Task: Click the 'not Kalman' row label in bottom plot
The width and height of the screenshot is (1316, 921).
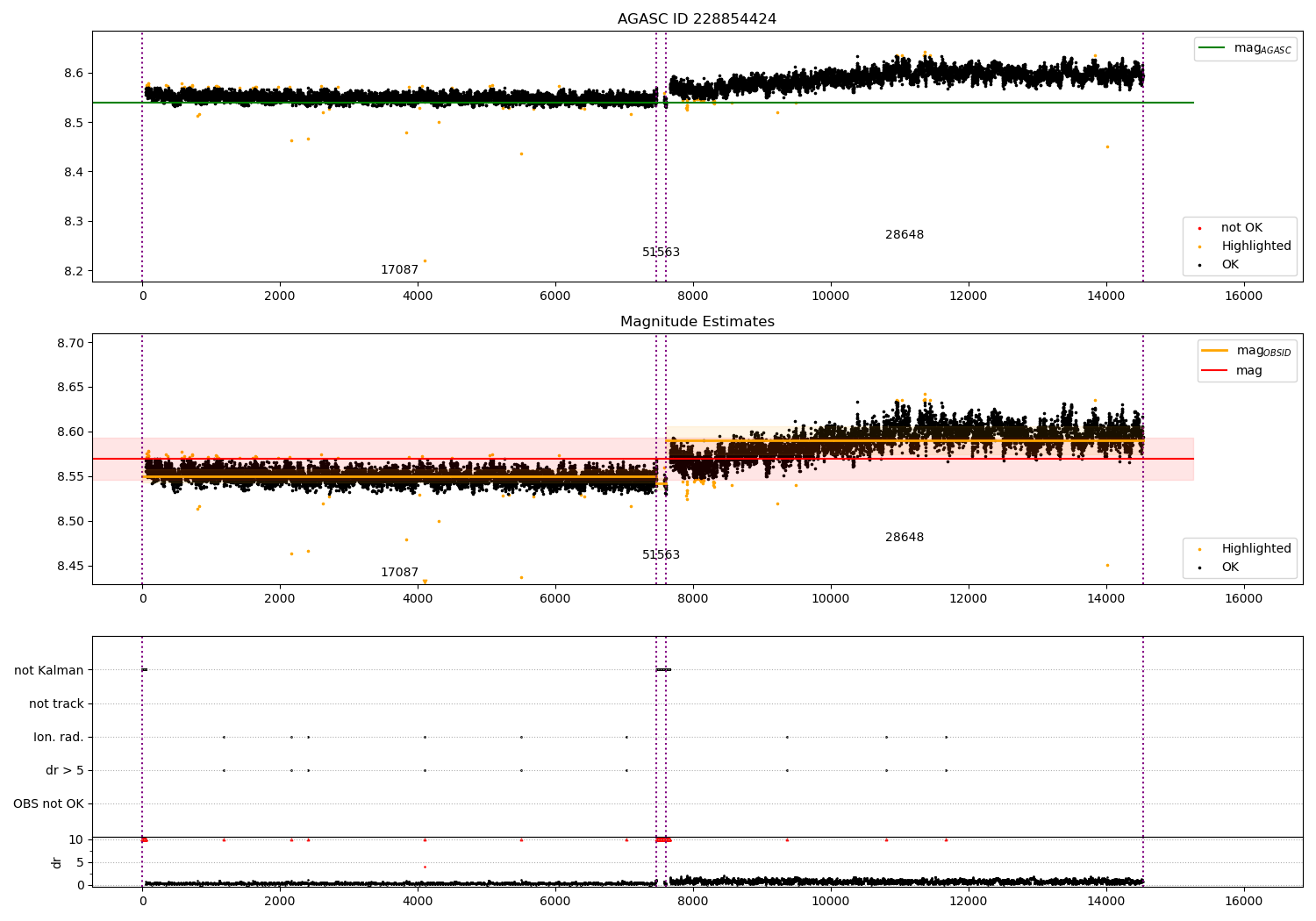Action: [x=49, y=670]
